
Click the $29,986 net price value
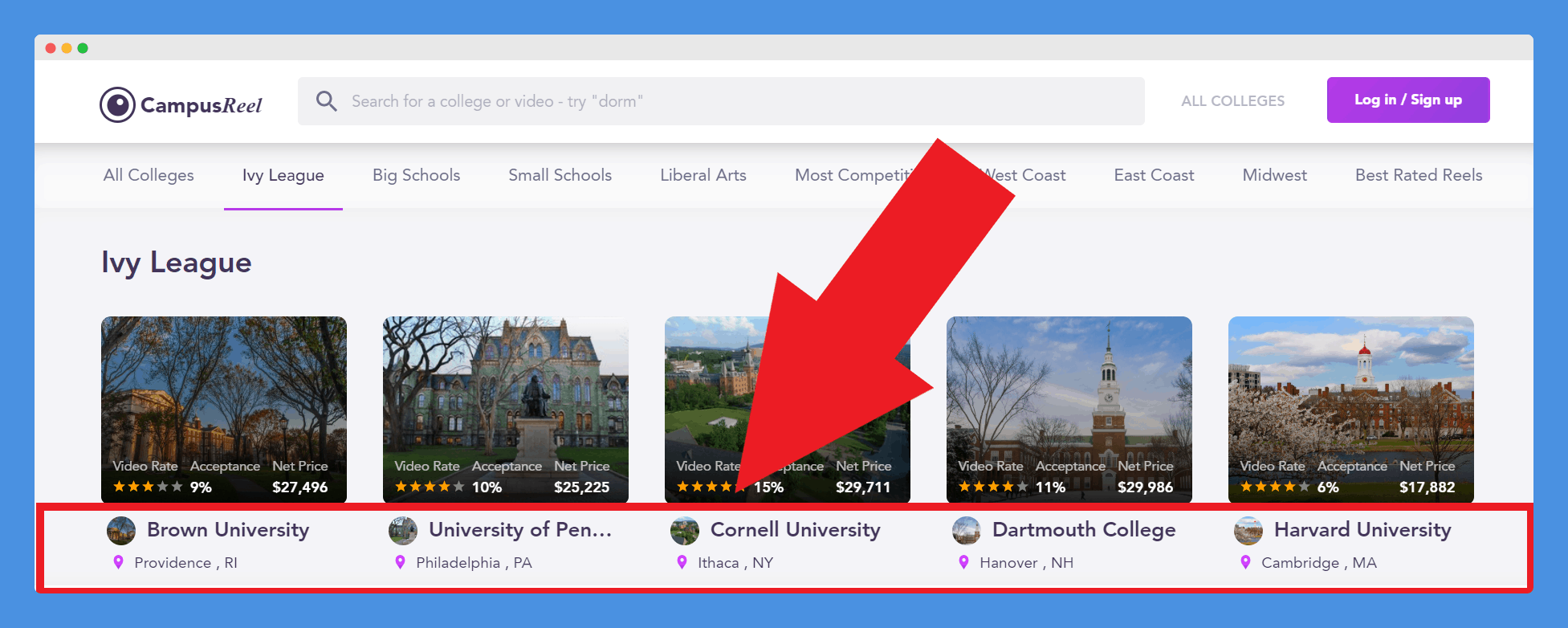(1146, 487)
